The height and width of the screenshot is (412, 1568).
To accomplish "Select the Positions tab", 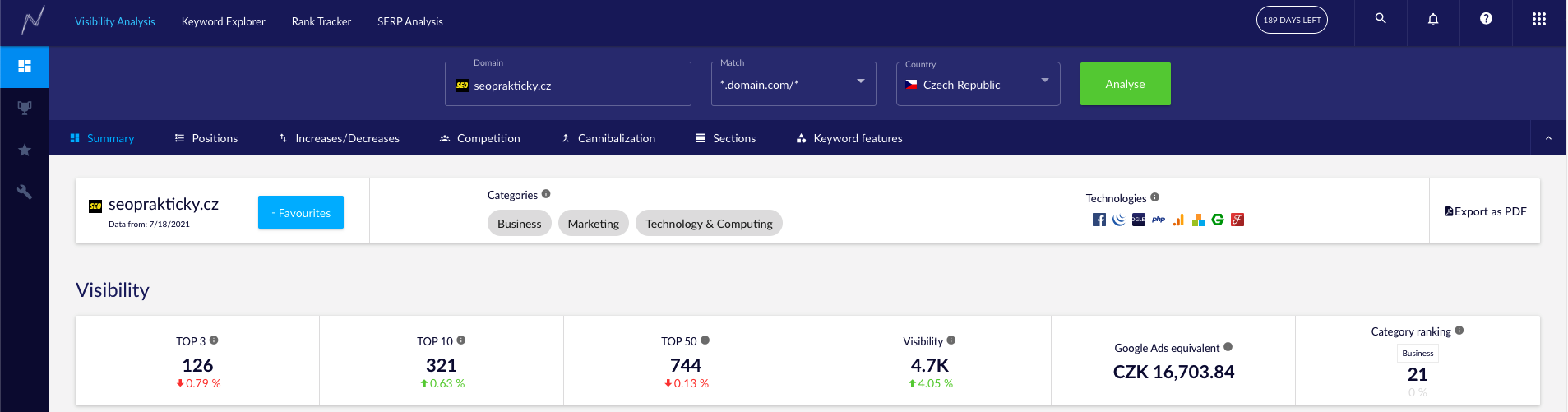I will [x=206, y=138].
